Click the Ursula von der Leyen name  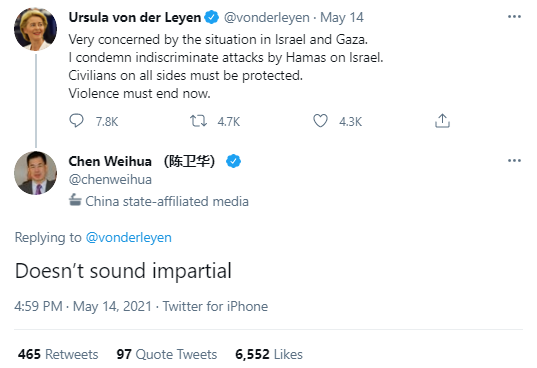pos(135,17)
